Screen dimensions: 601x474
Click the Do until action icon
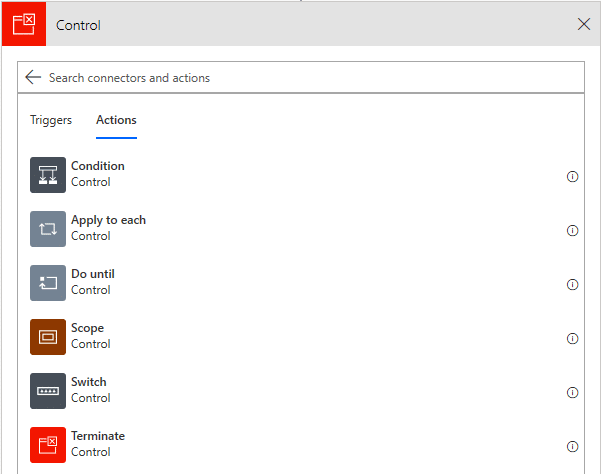(x=48, y=283)
